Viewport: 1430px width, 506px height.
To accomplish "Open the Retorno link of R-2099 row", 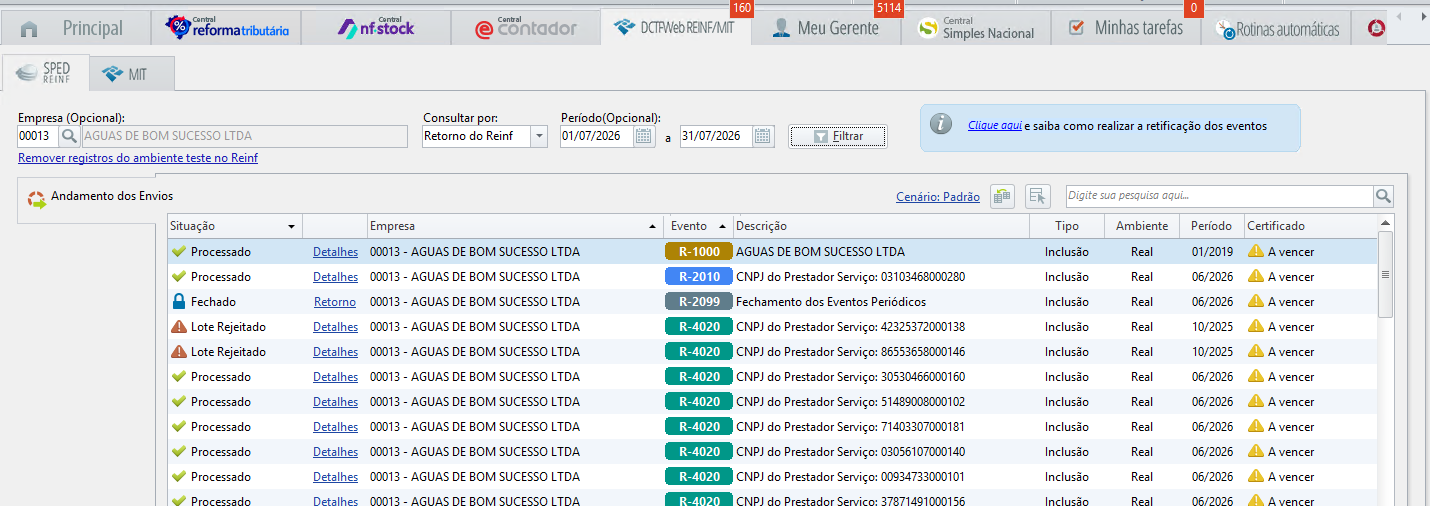I will [x=335, y=302].
